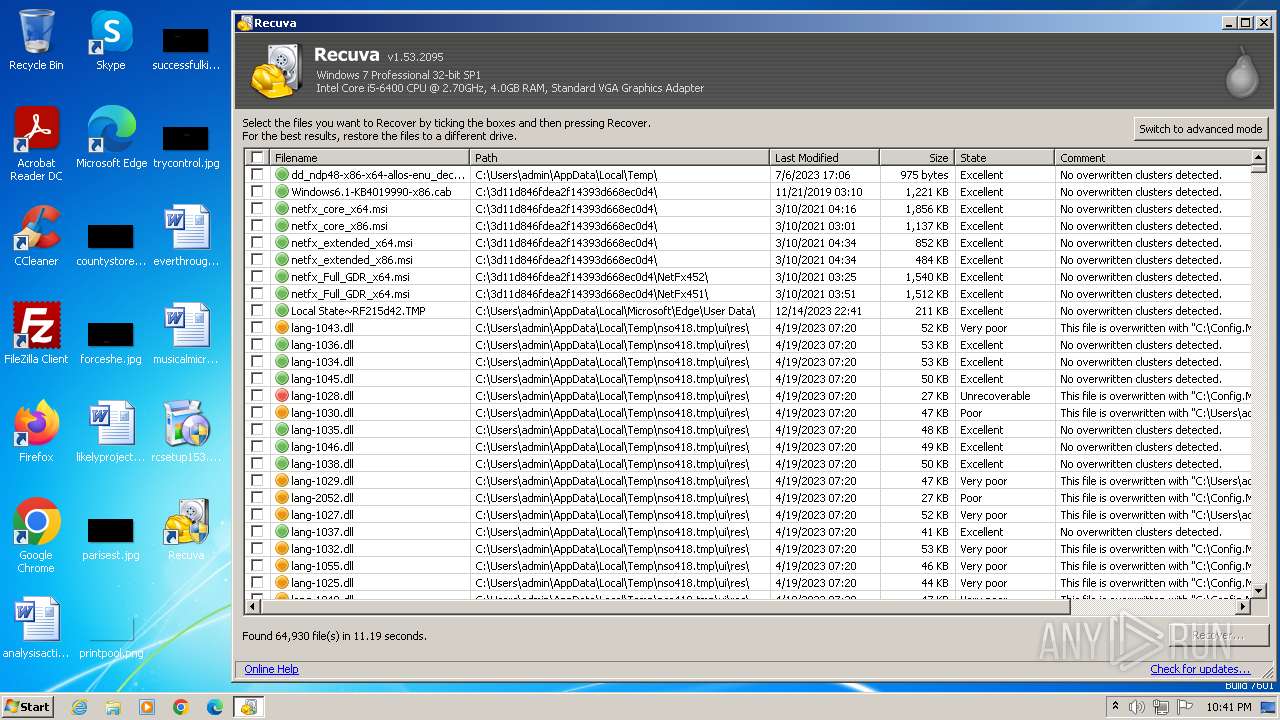Image resolution: width=1280 pixels, height=720 pixels.
Task: Tick checkbox for lang-2052.dll
Action: (257, 498)
